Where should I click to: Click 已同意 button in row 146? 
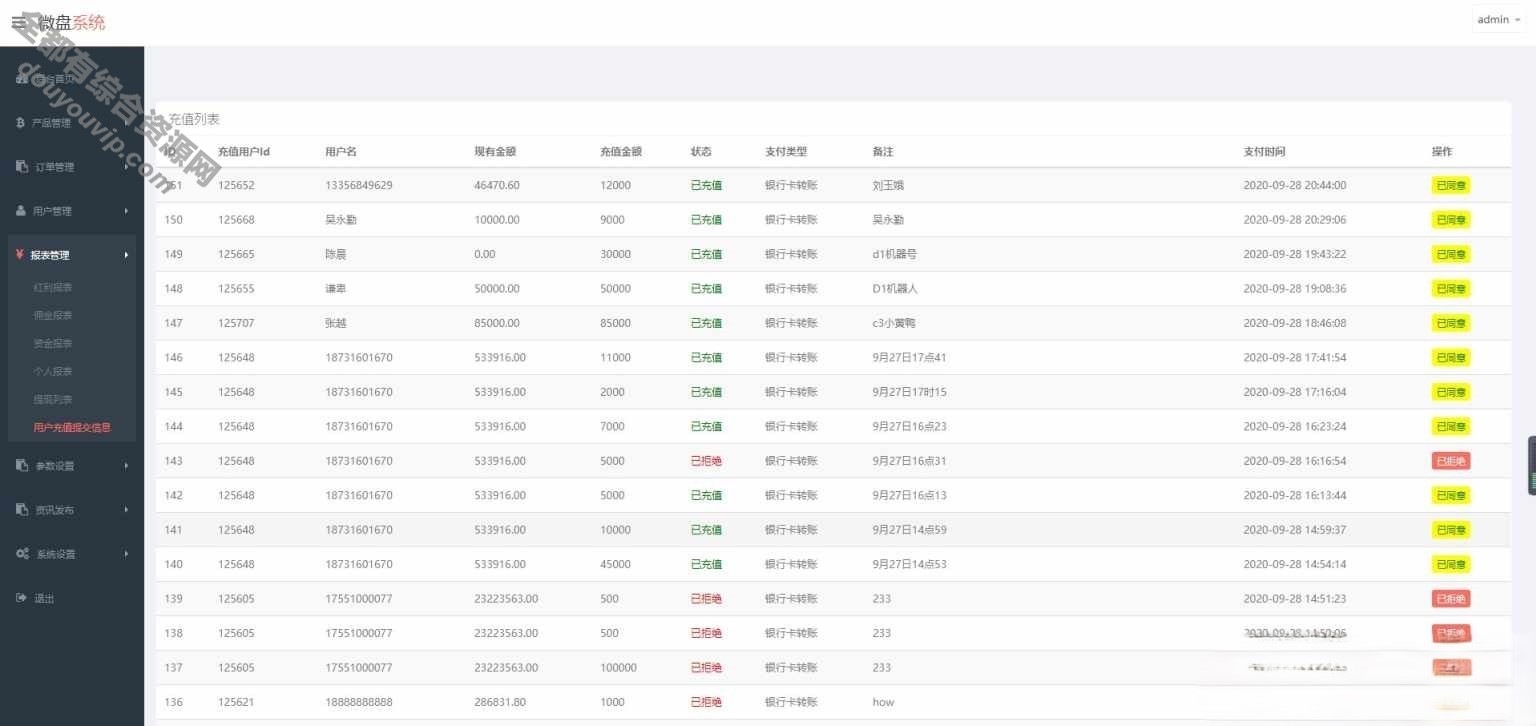coord(1451,358)
